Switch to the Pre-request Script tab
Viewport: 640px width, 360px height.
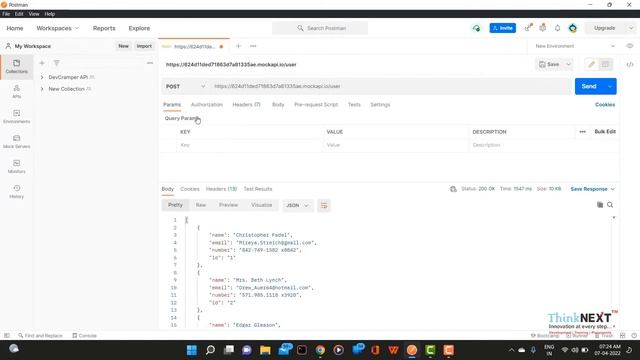click(x=316, y=104)
